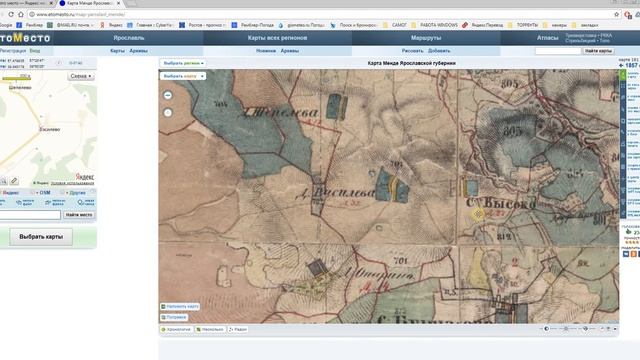The height and width of the screenshot is (360, 640).
Task: Click the 'Рядом' button under the map
Action: coord(238,329)
